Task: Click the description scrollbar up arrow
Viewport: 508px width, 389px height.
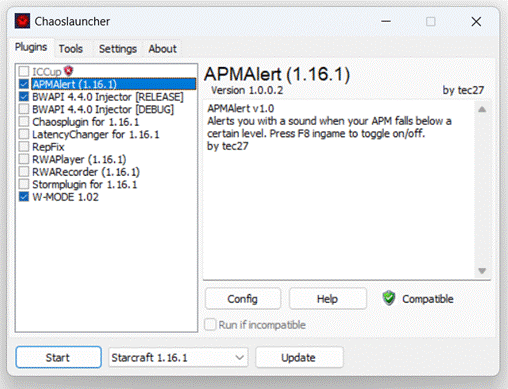Action: pos(482,109)
